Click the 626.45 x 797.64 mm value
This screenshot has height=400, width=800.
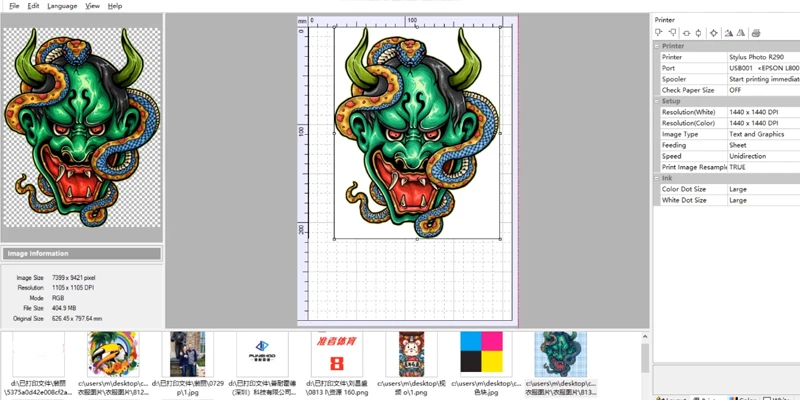77,319
